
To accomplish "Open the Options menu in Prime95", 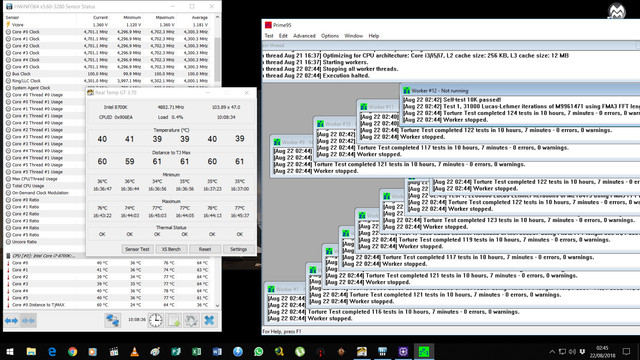I will point(330,36).
